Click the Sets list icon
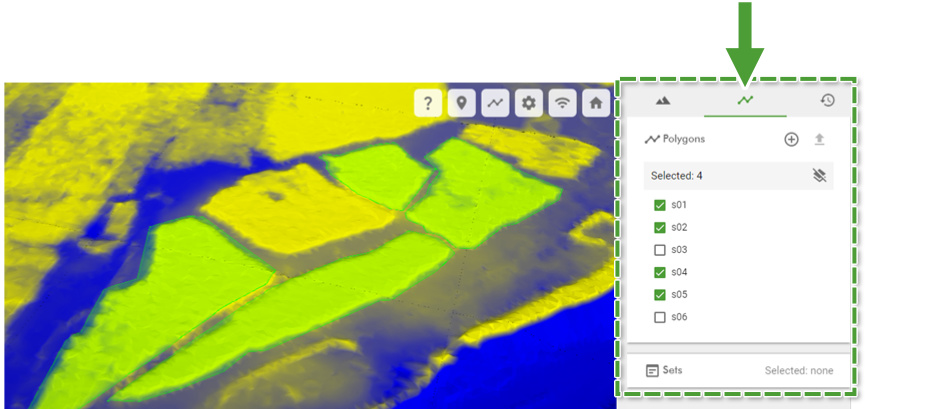 [652, 370]
